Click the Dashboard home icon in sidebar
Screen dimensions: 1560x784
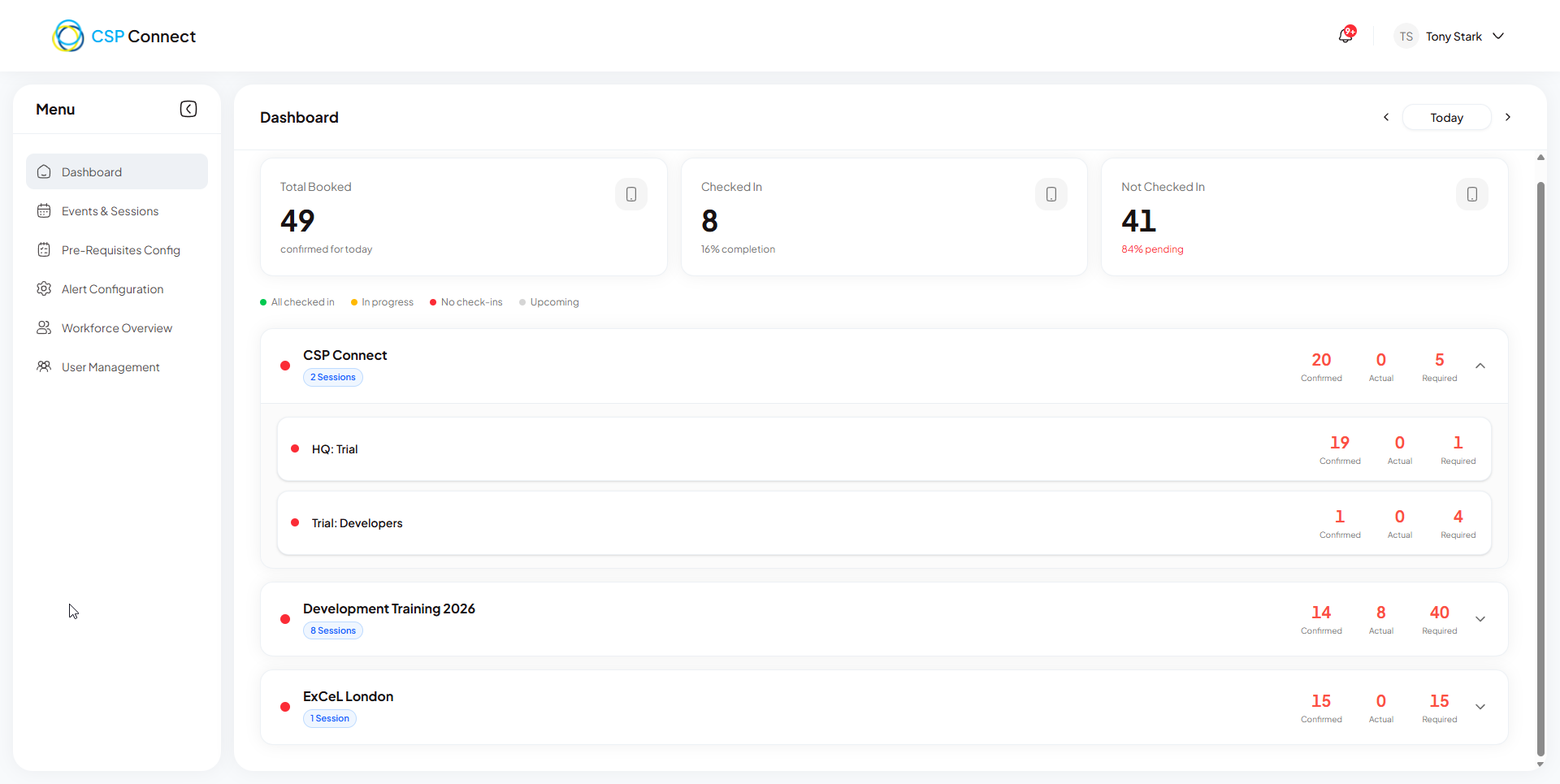coord(44,171)
